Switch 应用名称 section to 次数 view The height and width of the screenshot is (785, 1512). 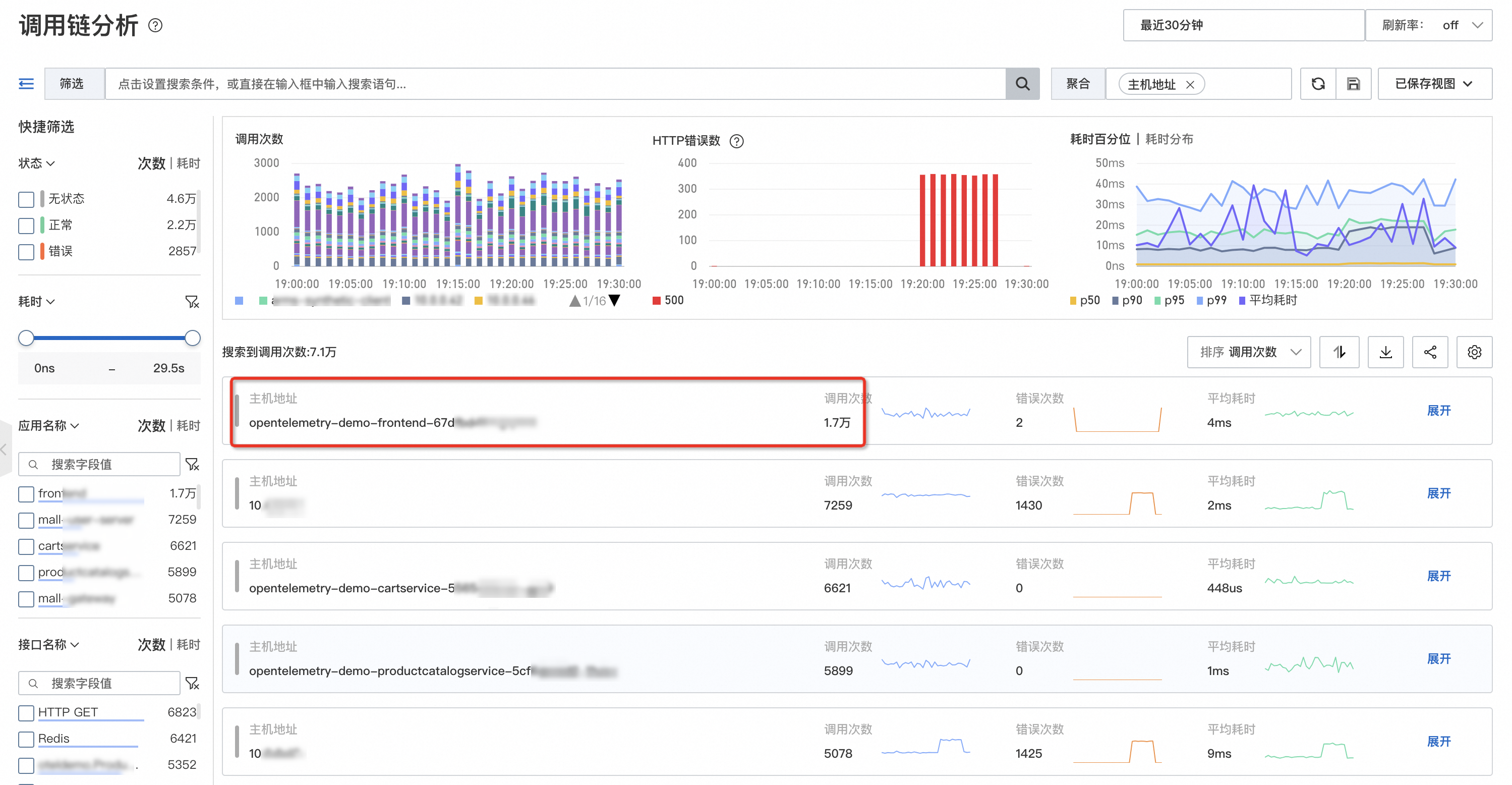(151, 426)
